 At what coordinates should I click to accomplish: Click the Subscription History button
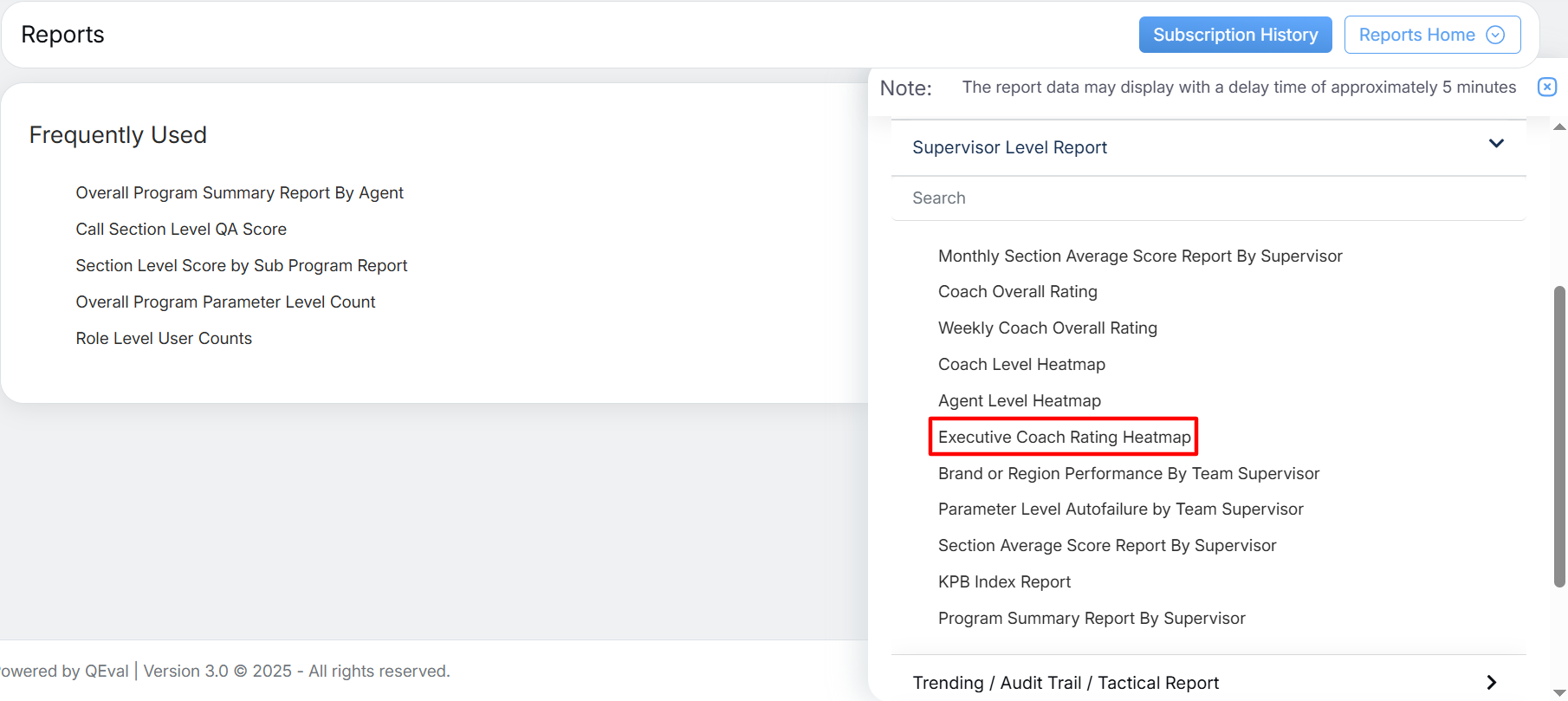1234,35
